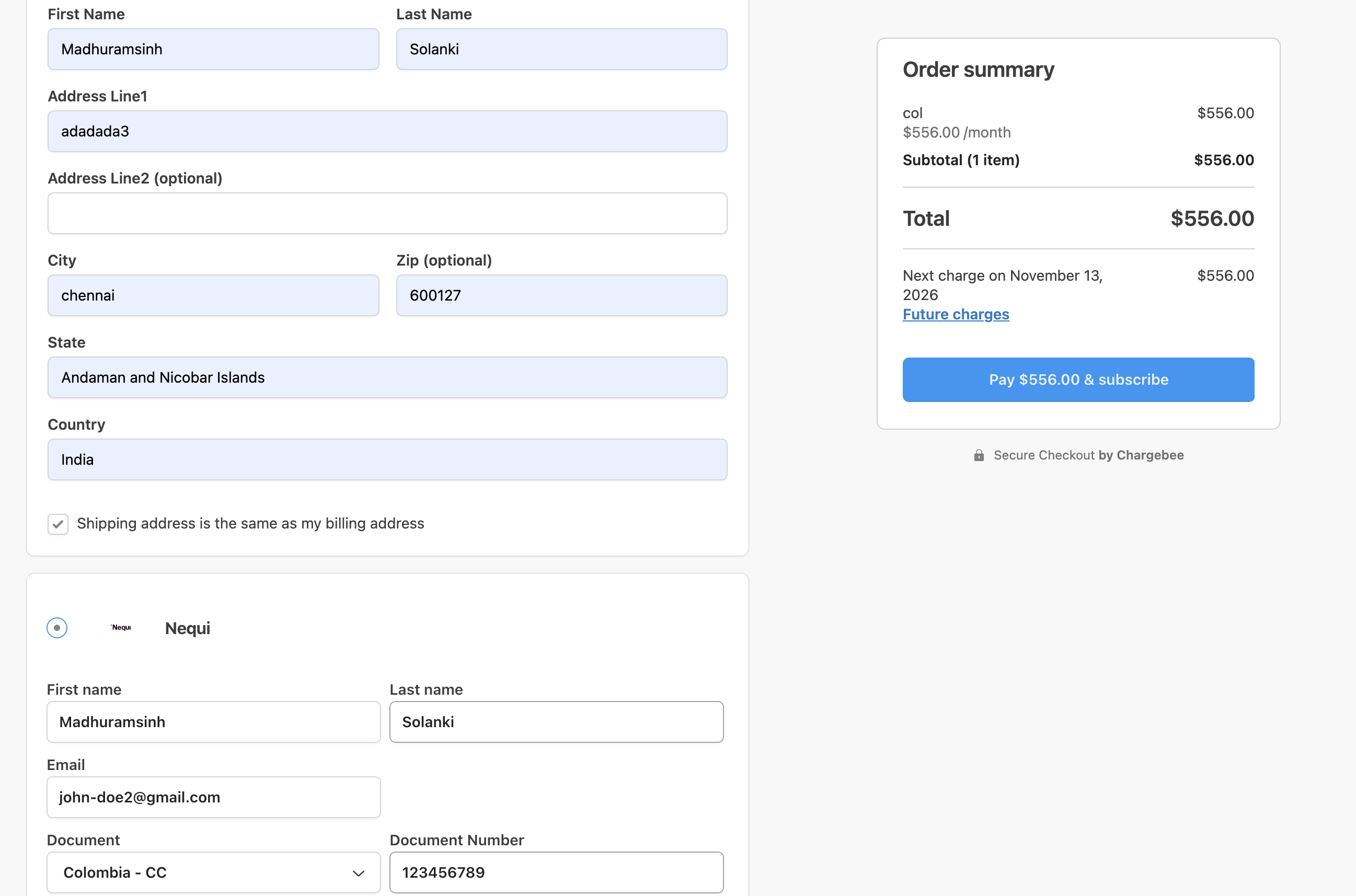This screenshot has width=1356, height=896.
Task: Click the secure checkout lock icon
Action: click(979, 455)
